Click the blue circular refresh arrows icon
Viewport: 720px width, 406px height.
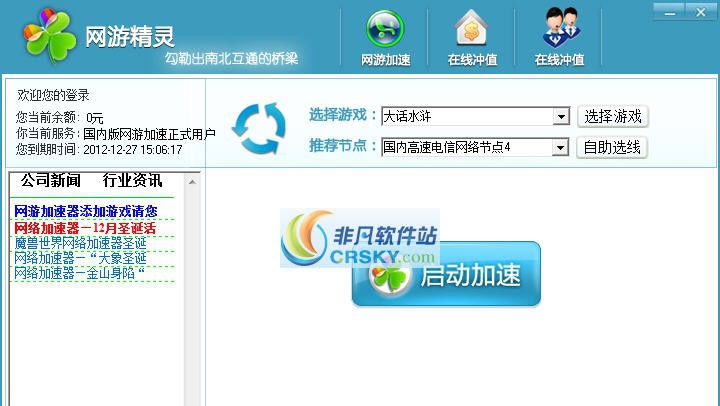pos(259,129)
